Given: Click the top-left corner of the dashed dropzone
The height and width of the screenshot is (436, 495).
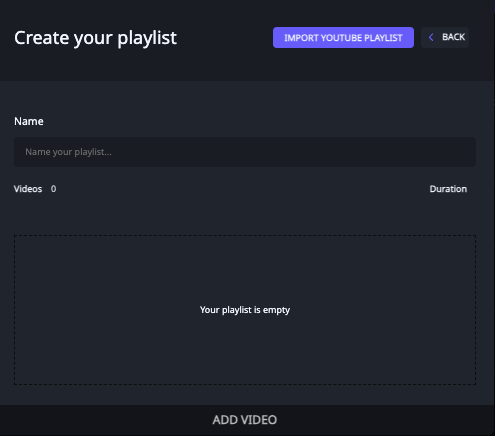Looking at the screenshot, I should tap(17, 238).
